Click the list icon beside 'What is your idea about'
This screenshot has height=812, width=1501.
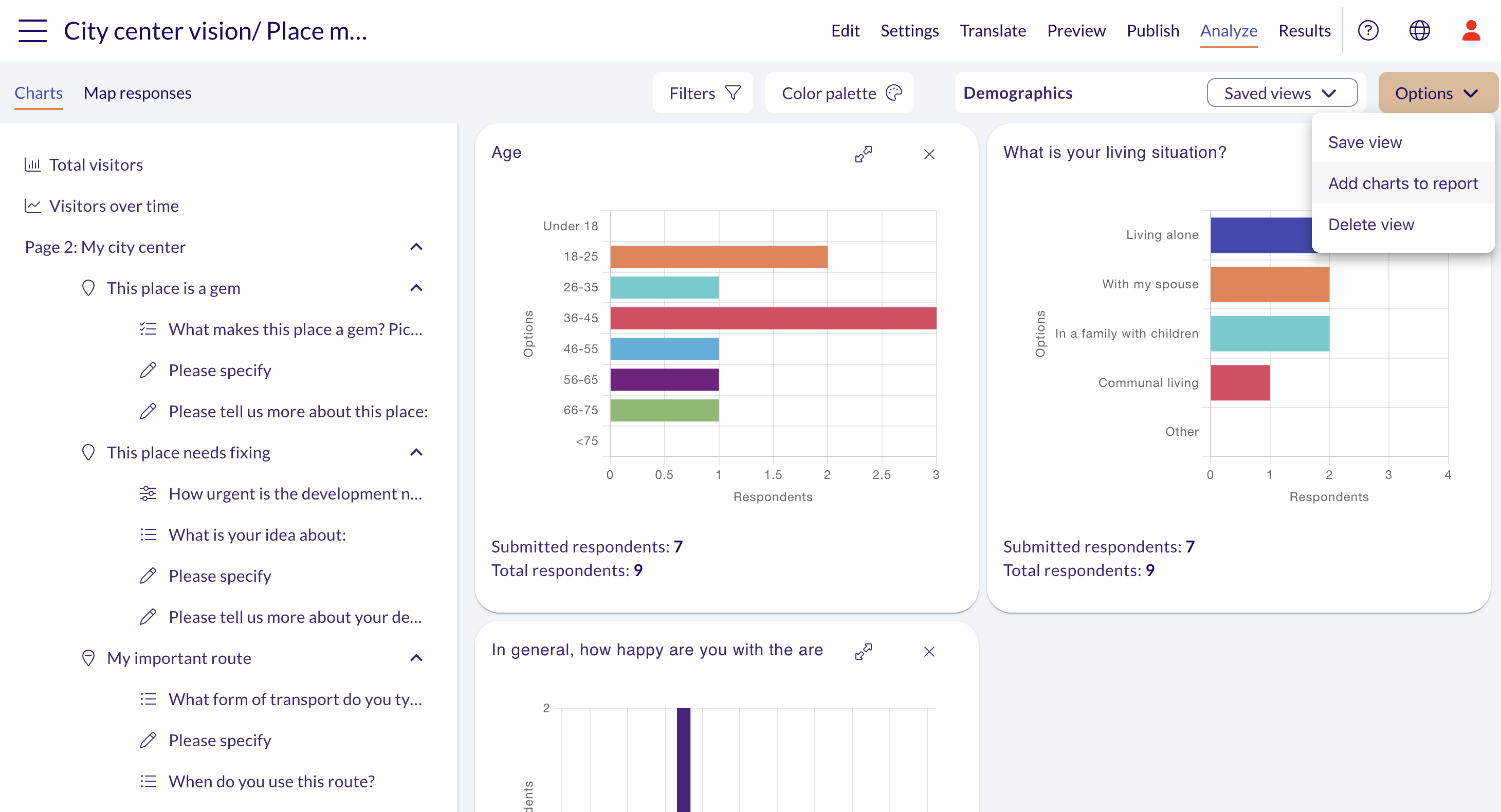coord(148,534)
